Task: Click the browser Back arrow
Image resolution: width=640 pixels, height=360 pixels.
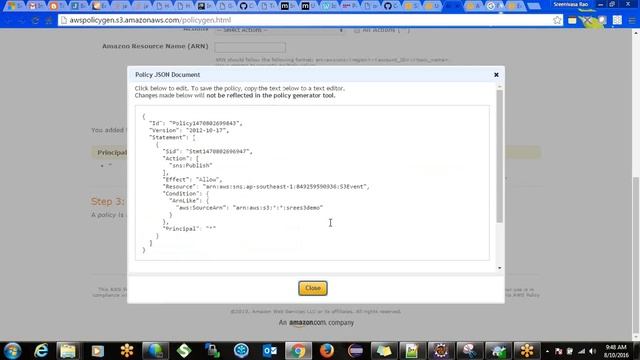Action: (9, 20)
